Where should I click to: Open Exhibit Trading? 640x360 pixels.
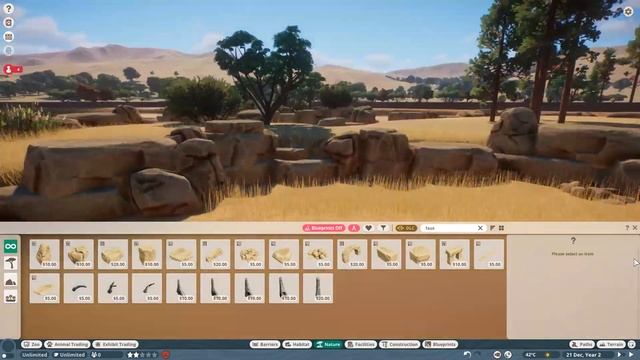[x=116, y=344]
